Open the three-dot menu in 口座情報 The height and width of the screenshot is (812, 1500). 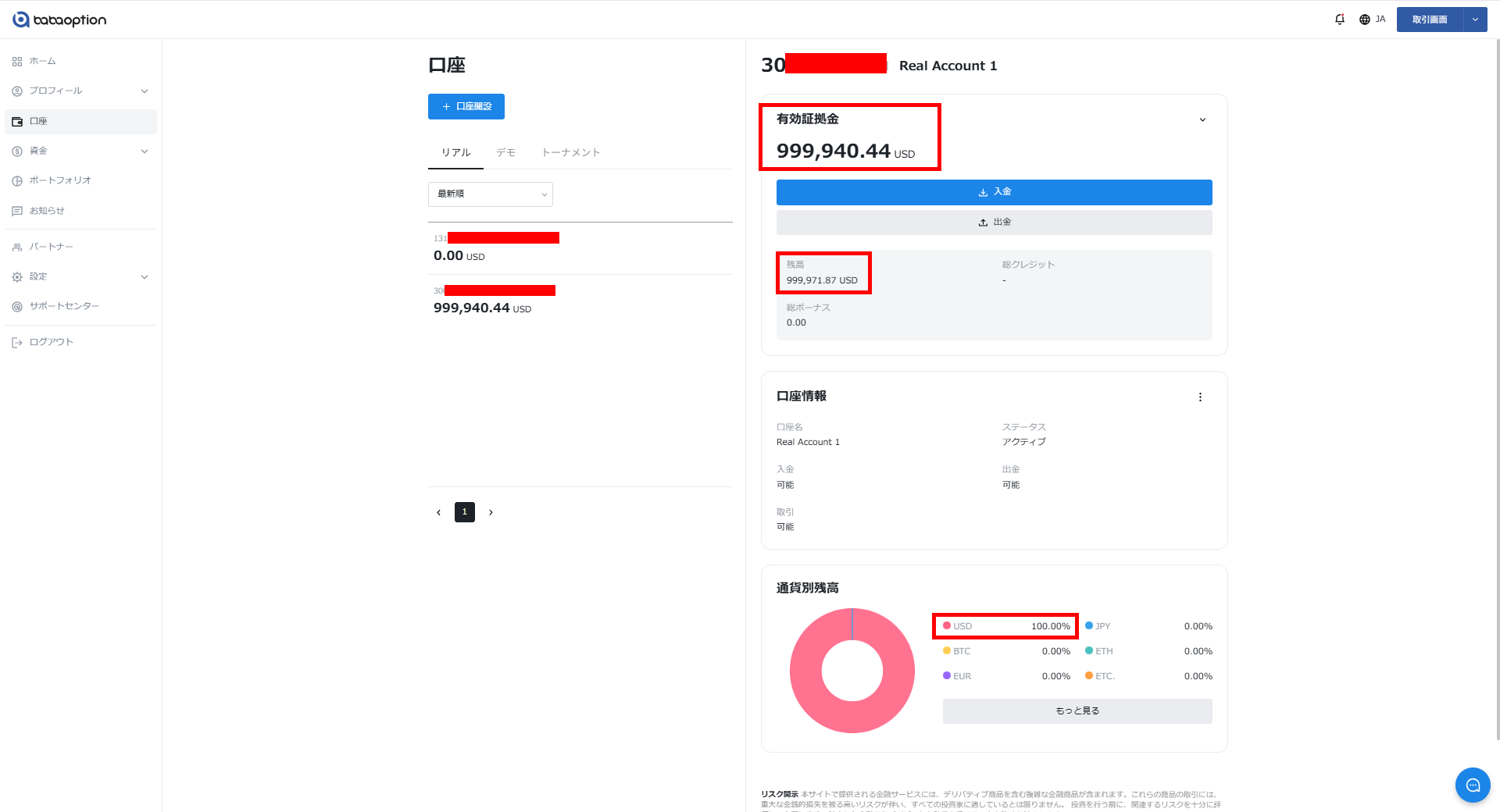[x=1200, y=397]
